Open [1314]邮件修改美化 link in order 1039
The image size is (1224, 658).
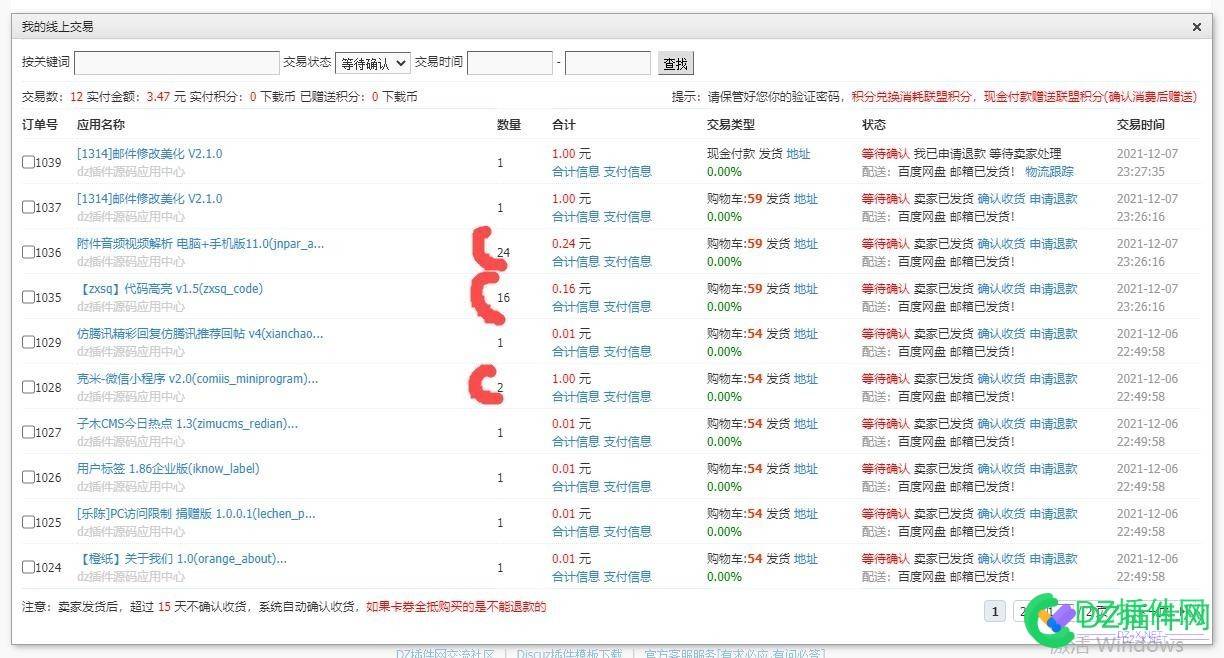click(150, 154)
